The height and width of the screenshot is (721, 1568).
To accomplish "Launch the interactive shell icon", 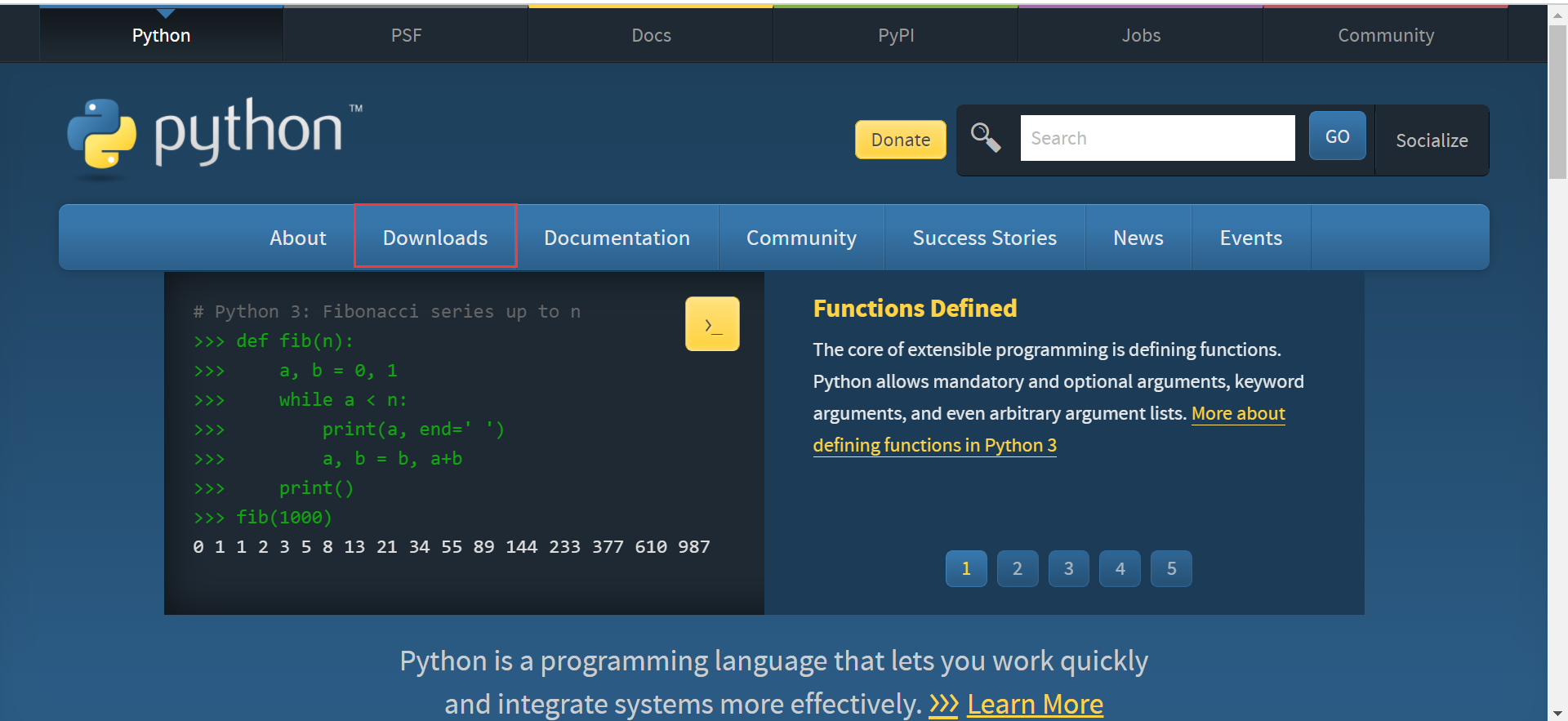I will point(712,324).
